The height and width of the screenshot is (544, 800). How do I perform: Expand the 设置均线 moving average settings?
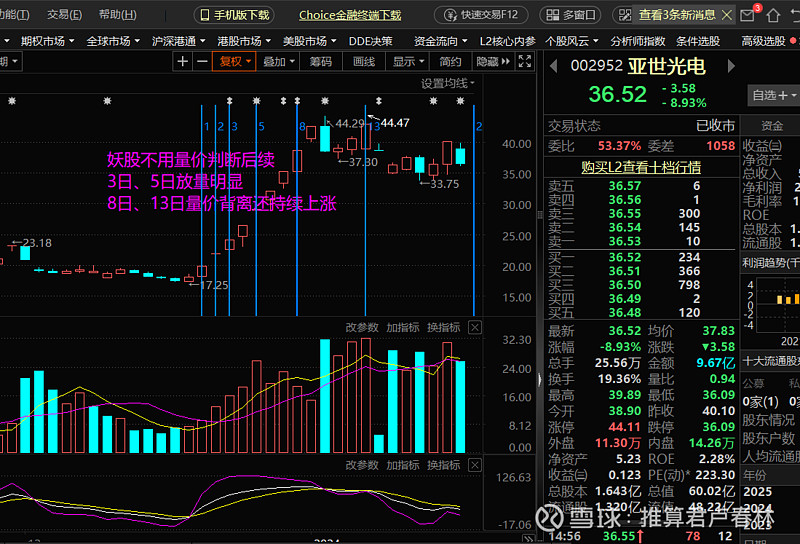[448, 83]
